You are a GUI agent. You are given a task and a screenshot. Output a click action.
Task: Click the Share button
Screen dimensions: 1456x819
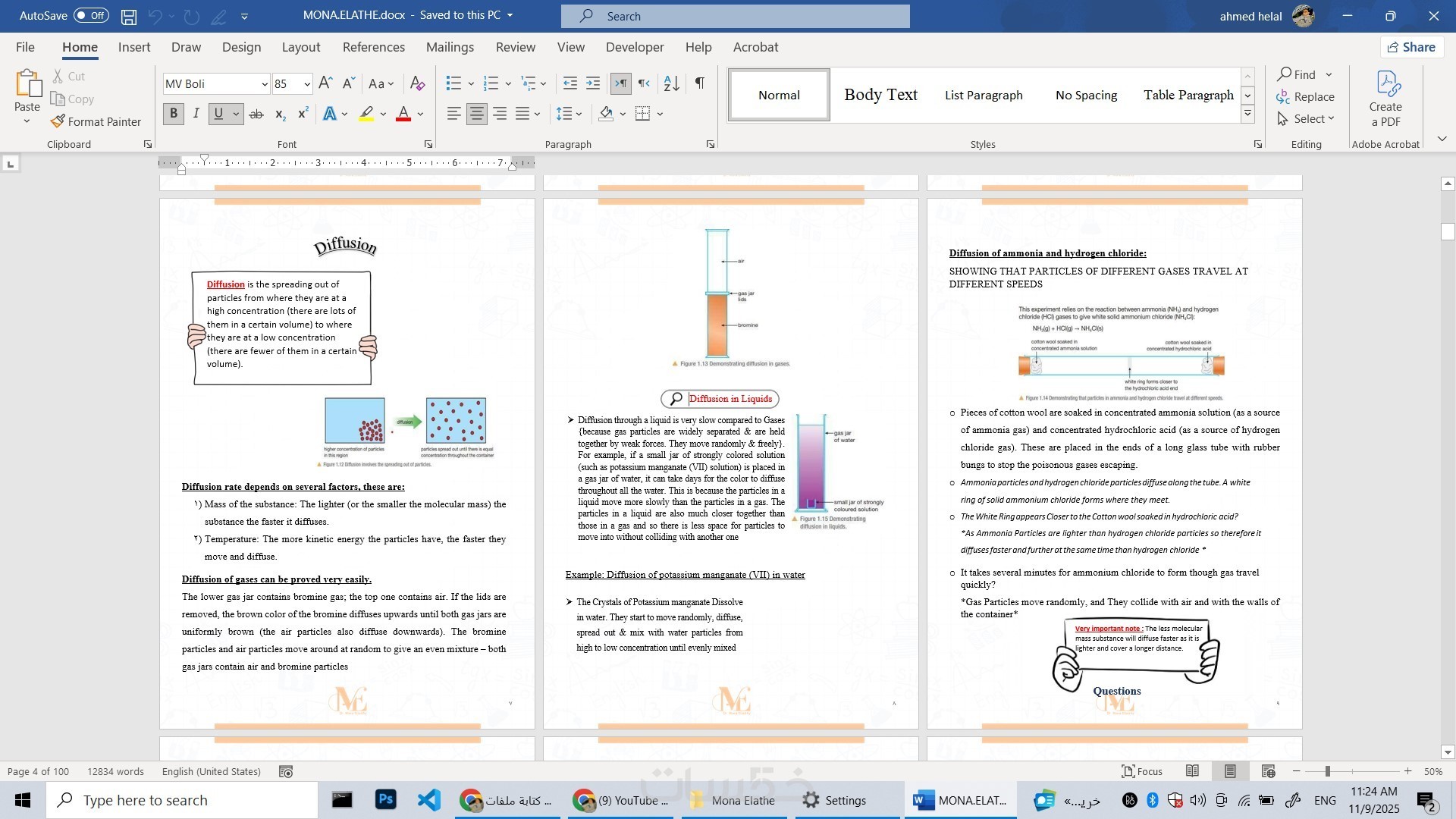coord(1411,47)
